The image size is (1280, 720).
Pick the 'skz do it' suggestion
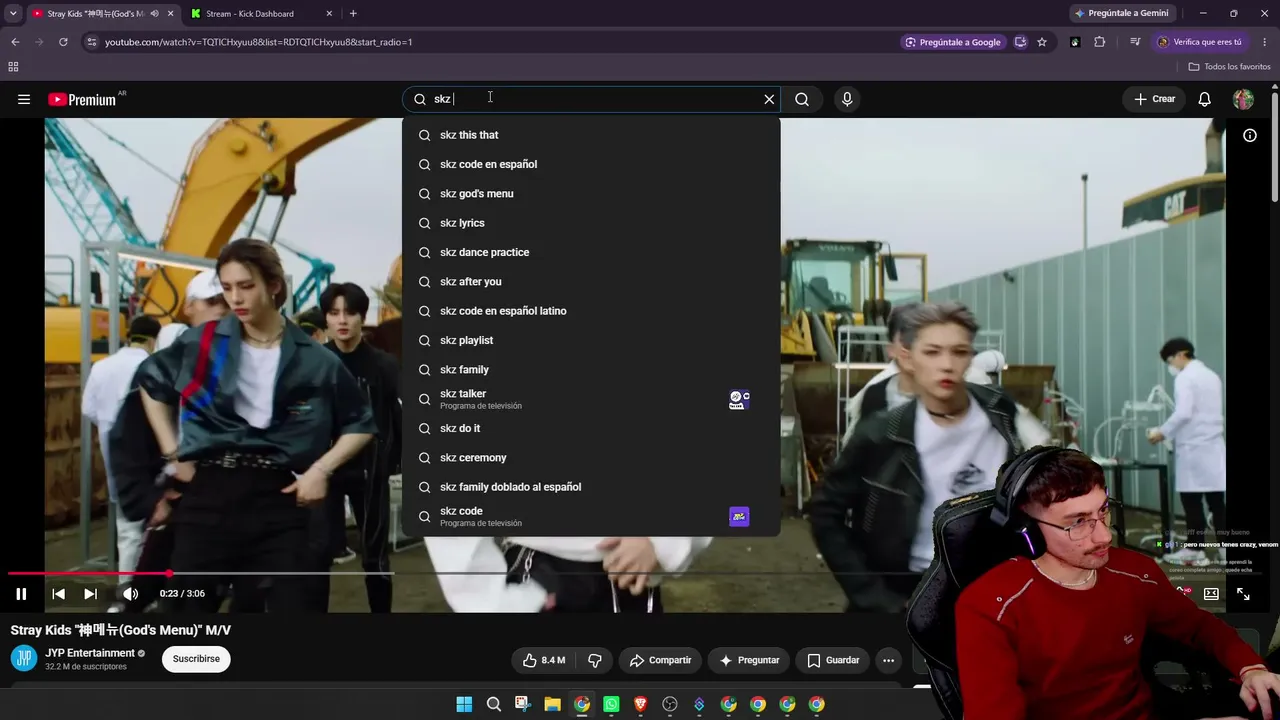tap(591, 428)
